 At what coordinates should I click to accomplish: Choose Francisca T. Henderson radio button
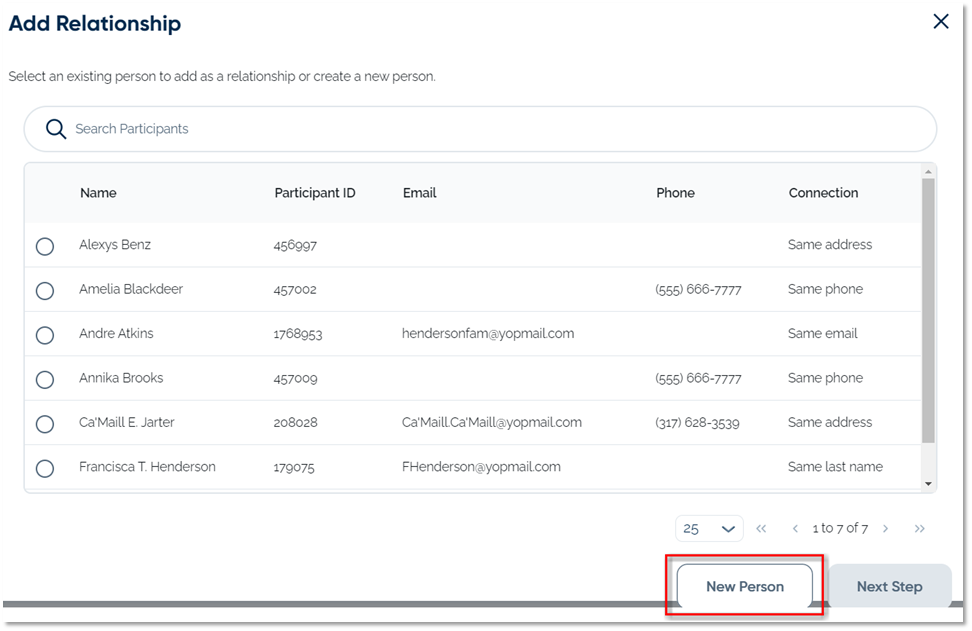pos(45,468)
